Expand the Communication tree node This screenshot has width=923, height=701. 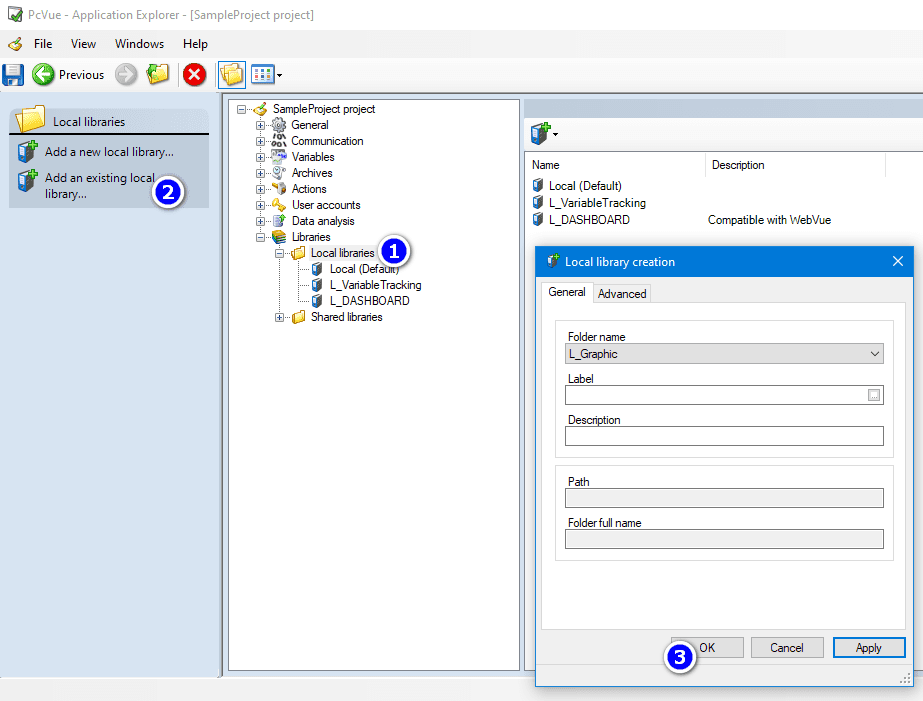tap(261, 141)
